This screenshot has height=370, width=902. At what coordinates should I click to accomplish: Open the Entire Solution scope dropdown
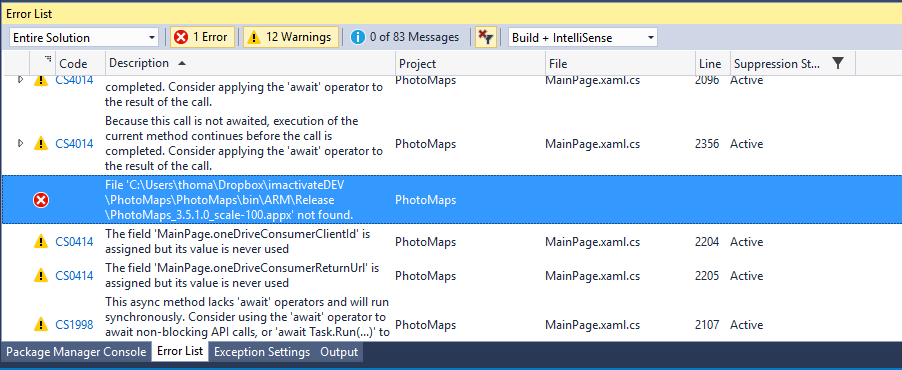[x=84, y=38]
